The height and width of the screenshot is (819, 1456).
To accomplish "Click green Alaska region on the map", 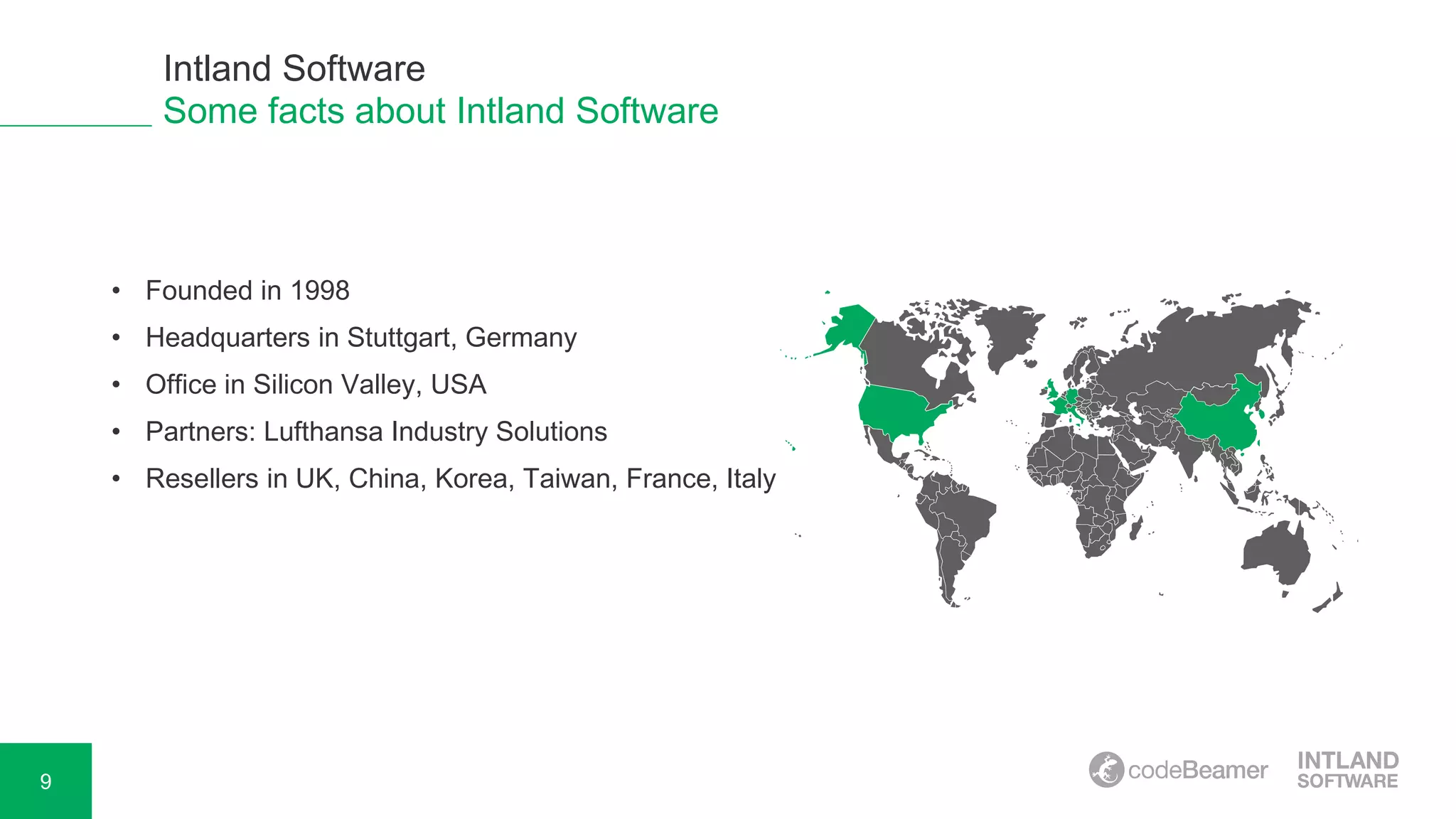I will [x=848, y=327].
